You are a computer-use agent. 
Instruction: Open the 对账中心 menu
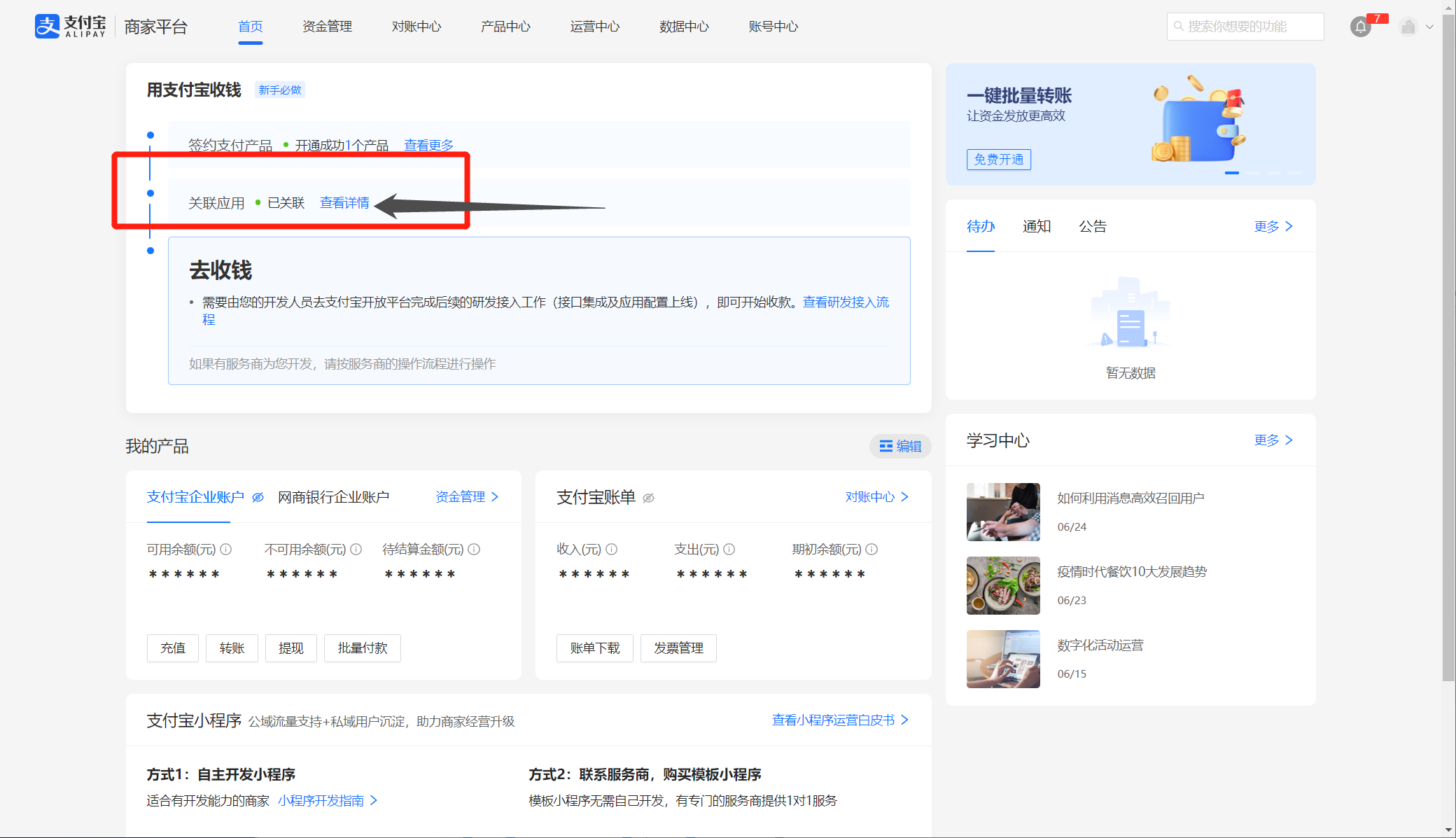[416, 27]
